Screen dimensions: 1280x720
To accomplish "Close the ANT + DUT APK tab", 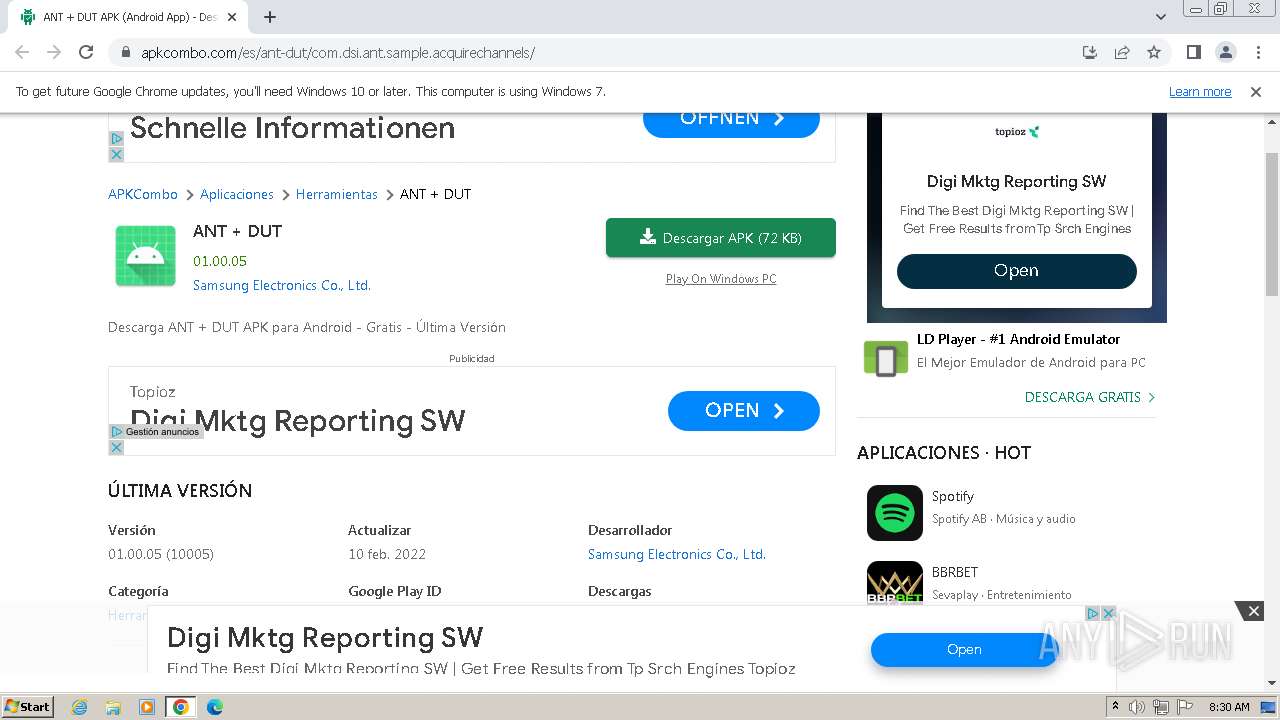I will coord(233,17).
